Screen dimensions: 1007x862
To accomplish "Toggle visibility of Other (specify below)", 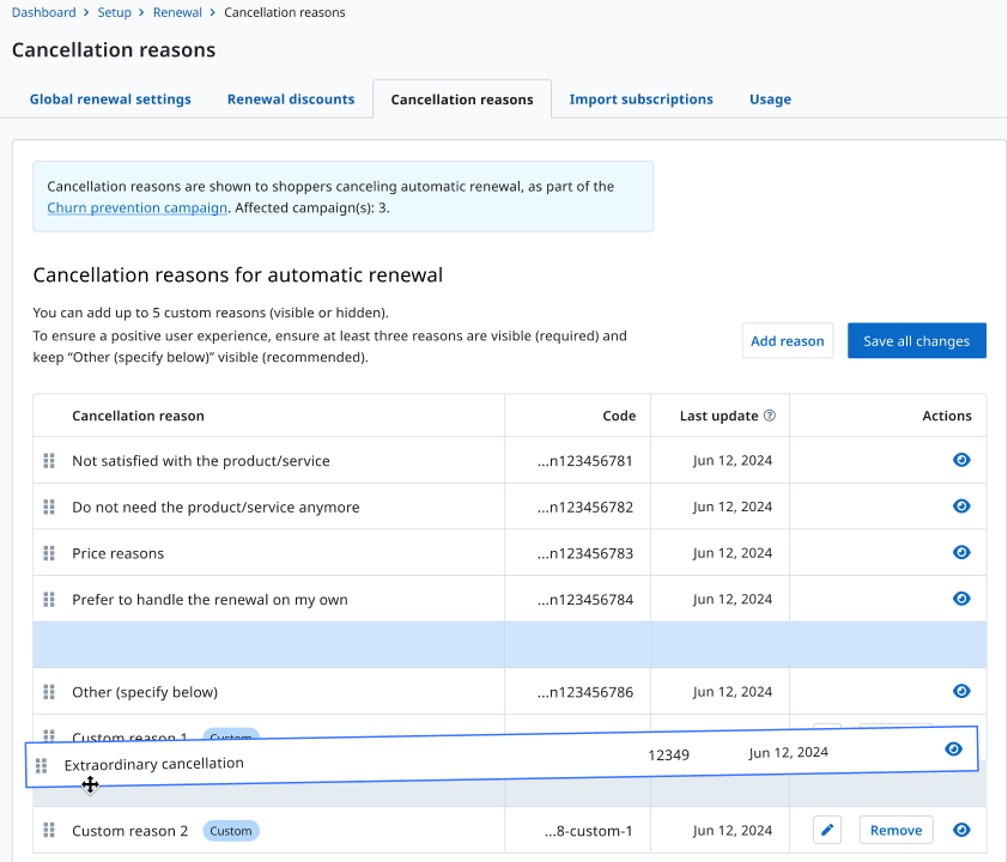I will pos(961,691).
